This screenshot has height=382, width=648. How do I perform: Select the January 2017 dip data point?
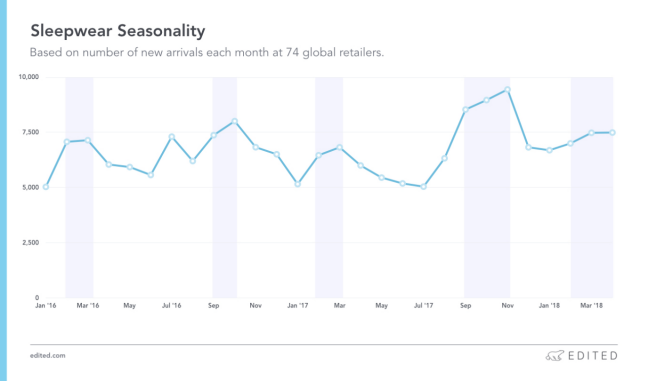click(x=298, y=184)
